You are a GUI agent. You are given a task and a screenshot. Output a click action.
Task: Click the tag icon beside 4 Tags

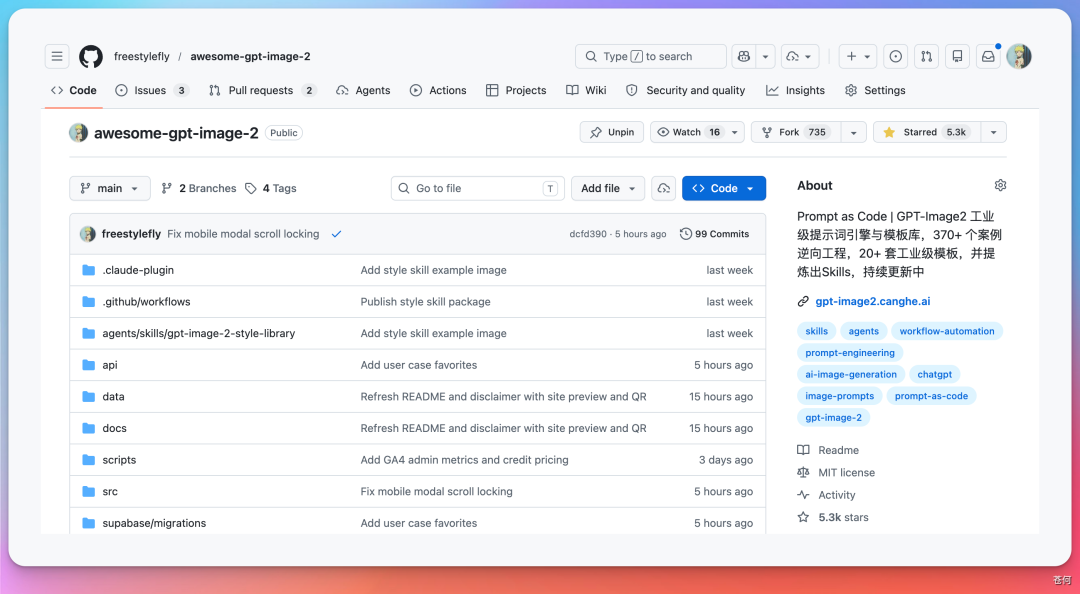click(251, 188)
